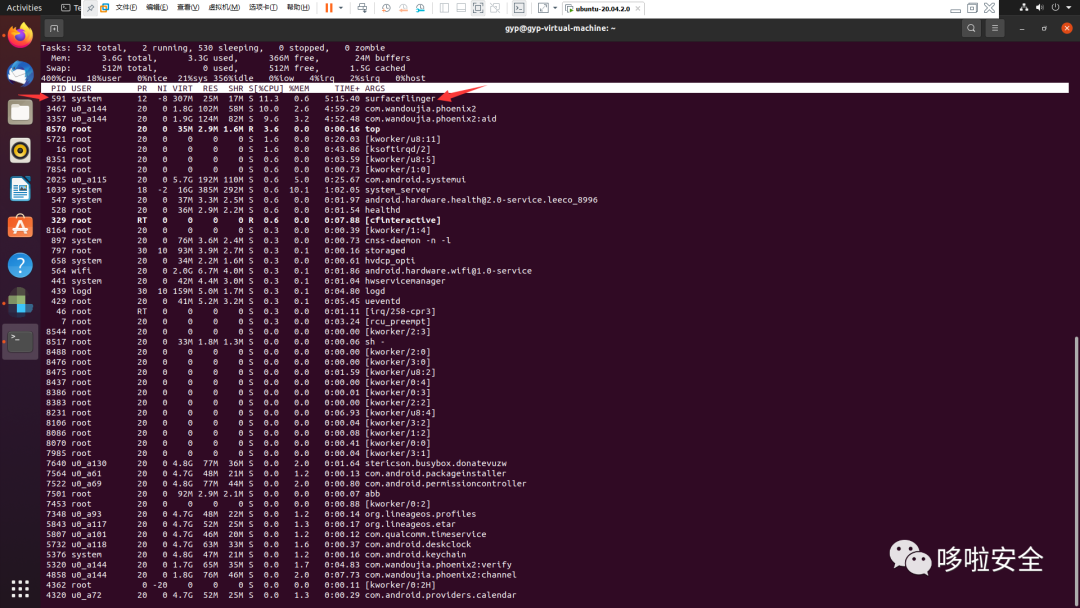Open Firefox from the dock
This screenshot has width=1080, height=608.
pos(20,35)
